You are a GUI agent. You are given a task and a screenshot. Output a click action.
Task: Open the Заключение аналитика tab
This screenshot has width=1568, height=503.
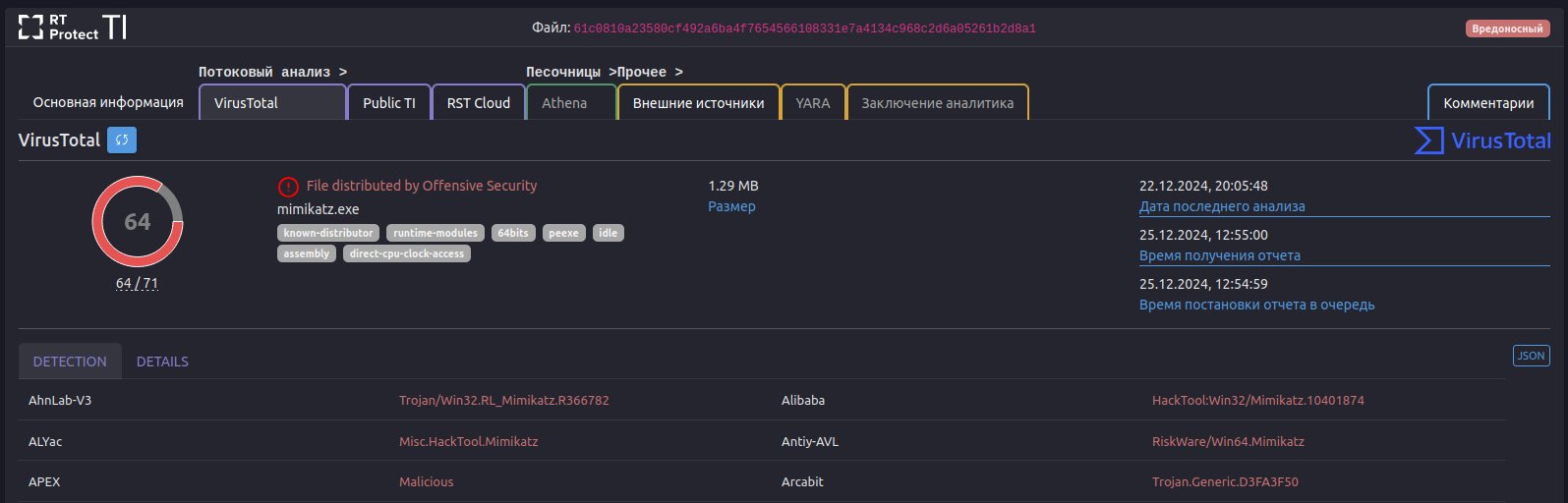(937, 103)
